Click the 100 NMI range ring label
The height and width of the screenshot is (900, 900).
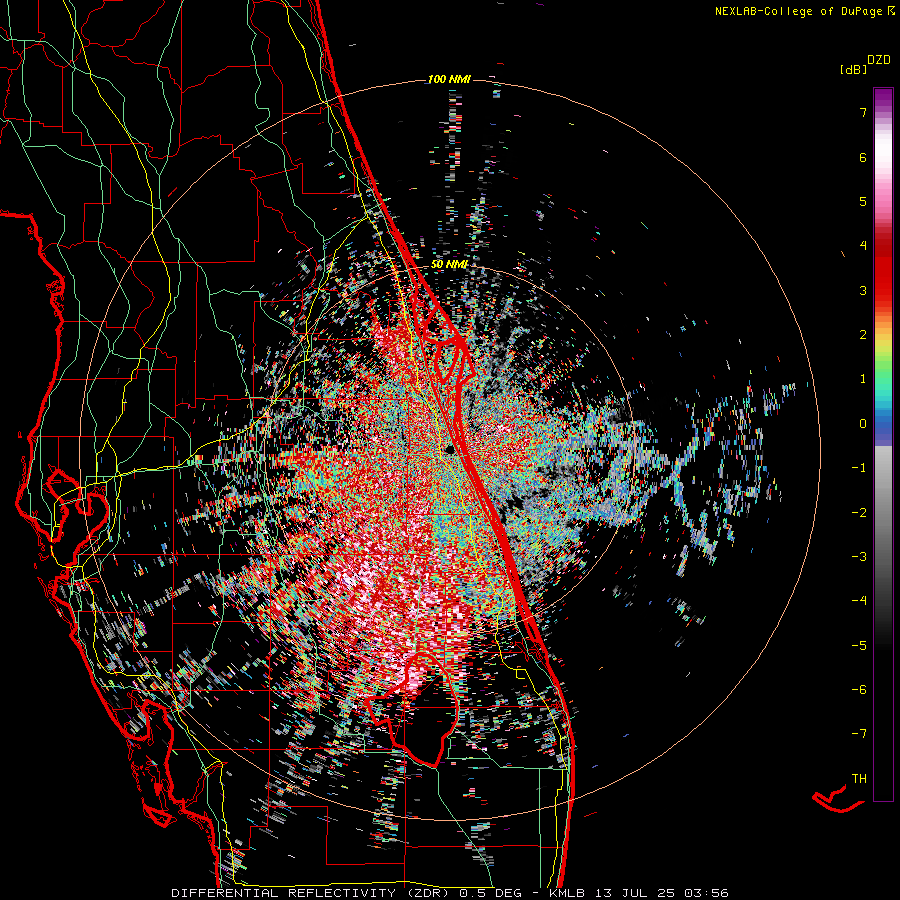(449, 79)
